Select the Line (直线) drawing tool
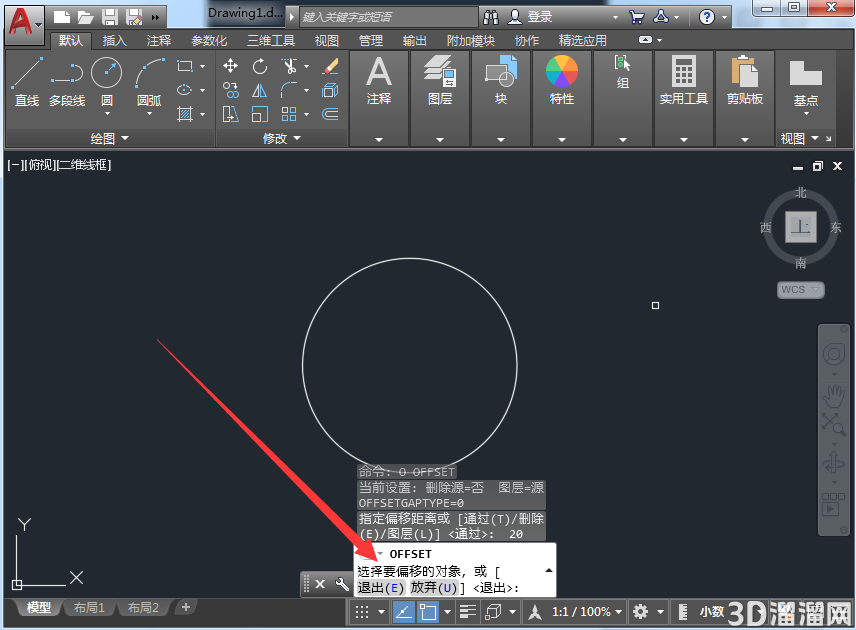Viewport: 856px width, 630px height. pyautogui.click(x=27, y=73)
